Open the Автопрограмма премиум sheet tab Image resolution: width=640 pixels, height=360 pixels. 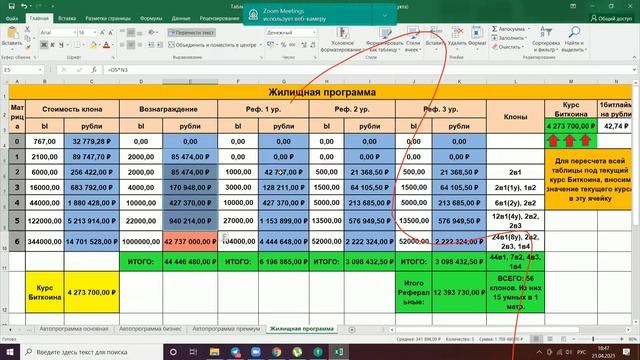(x=226, y=329)
